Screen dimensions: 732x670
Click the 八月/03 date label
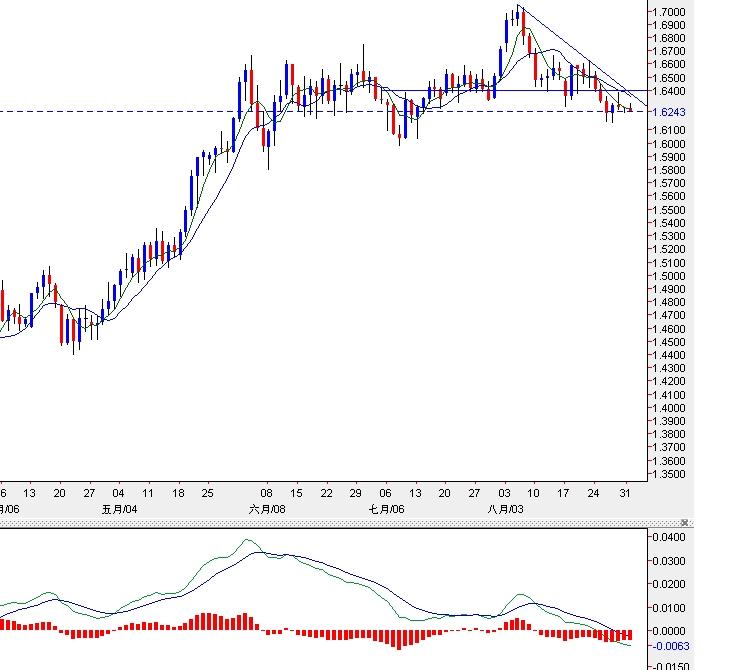[506, 509]
